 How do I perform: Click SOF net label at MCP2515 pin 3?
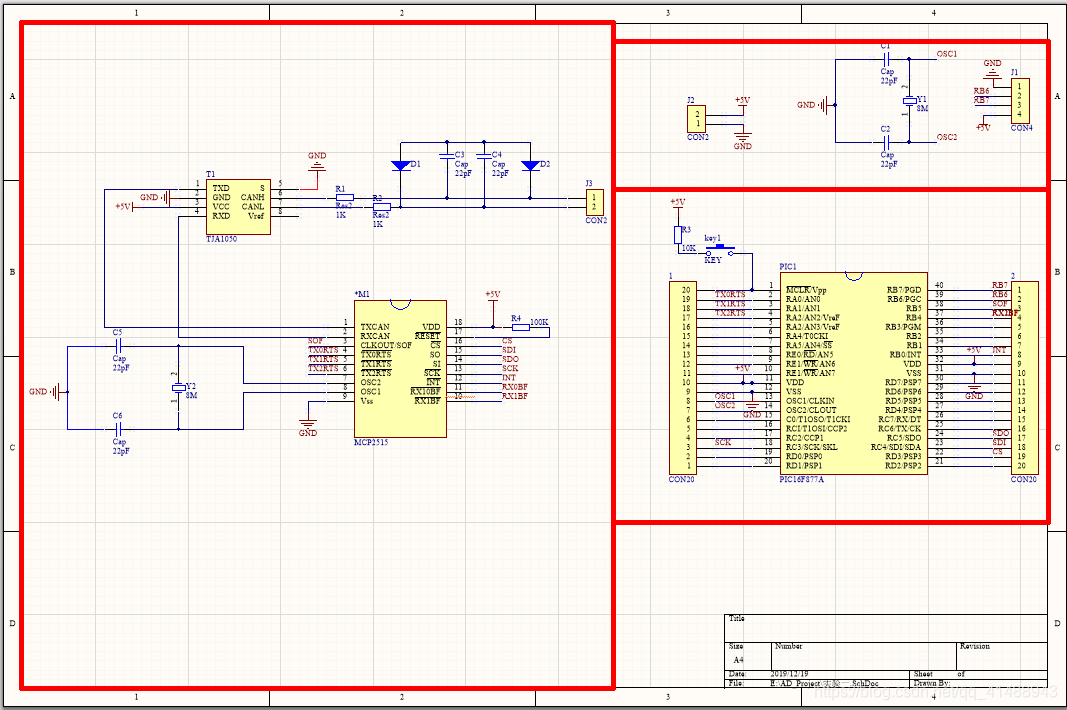(315, 341)
